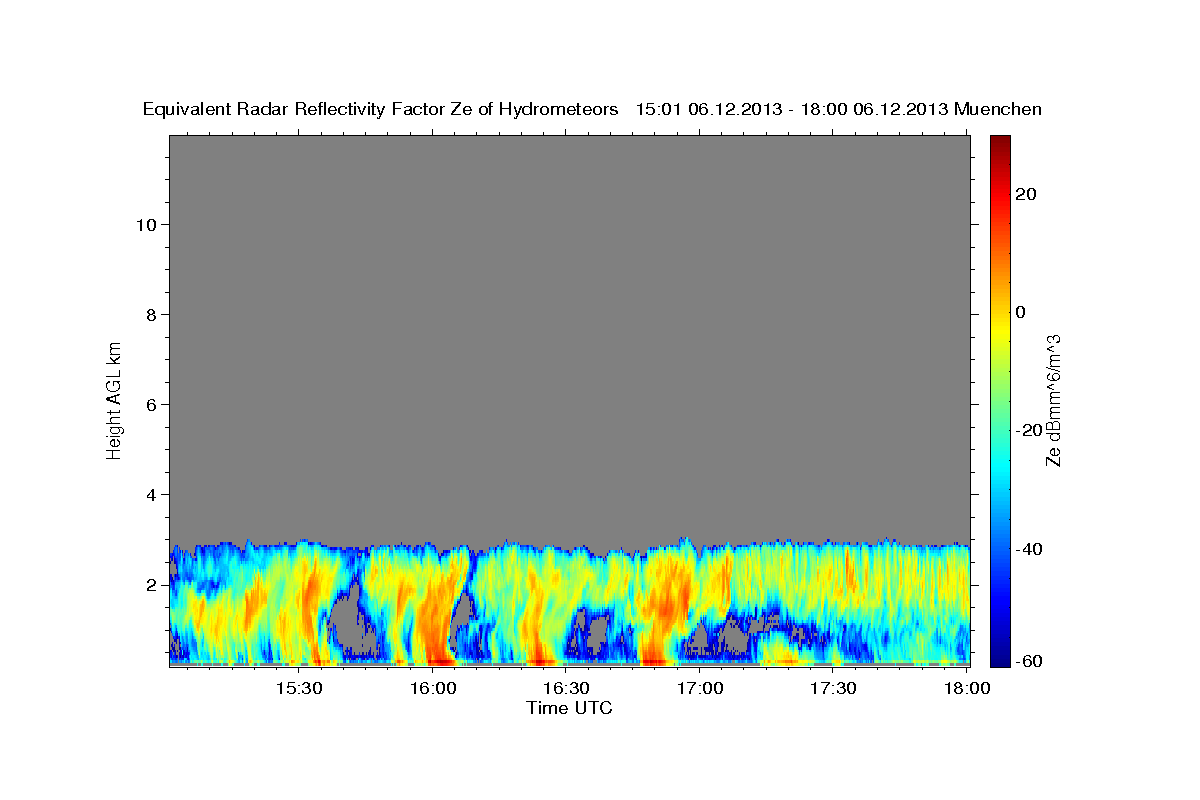Click the '17:30' time tick label
Screen dimensions: 1200x800
click(833, 688)
